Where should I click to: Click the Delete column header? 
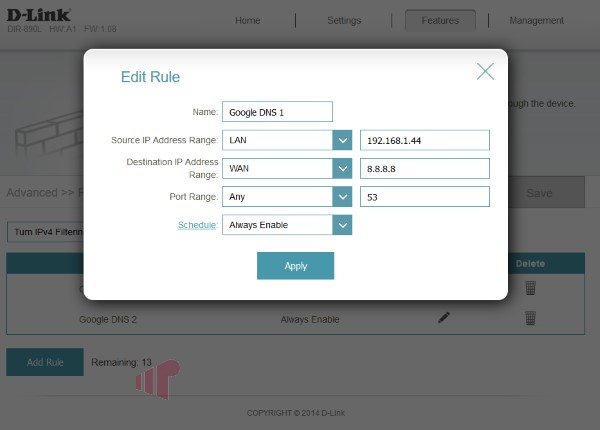530,264
